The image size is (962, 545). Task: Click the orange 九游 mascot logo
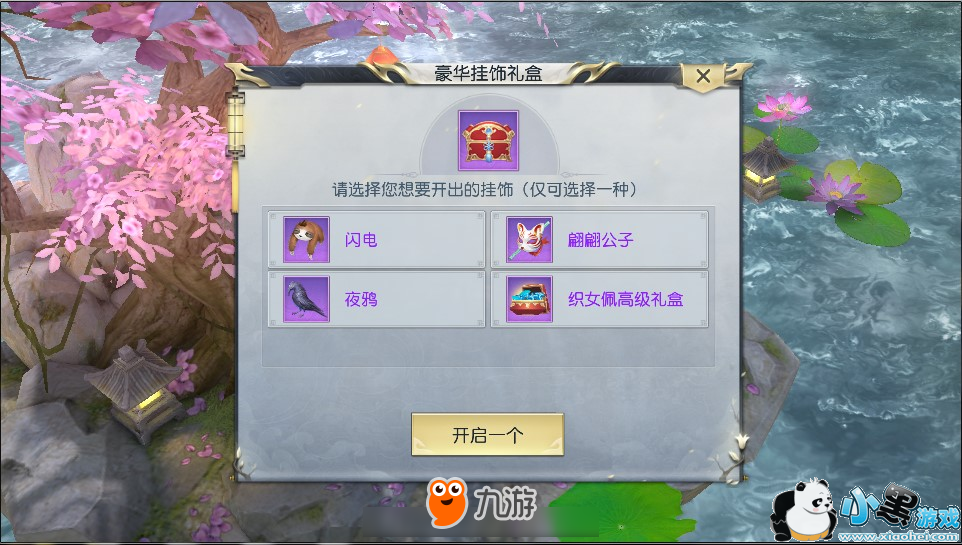click(447, 503)
